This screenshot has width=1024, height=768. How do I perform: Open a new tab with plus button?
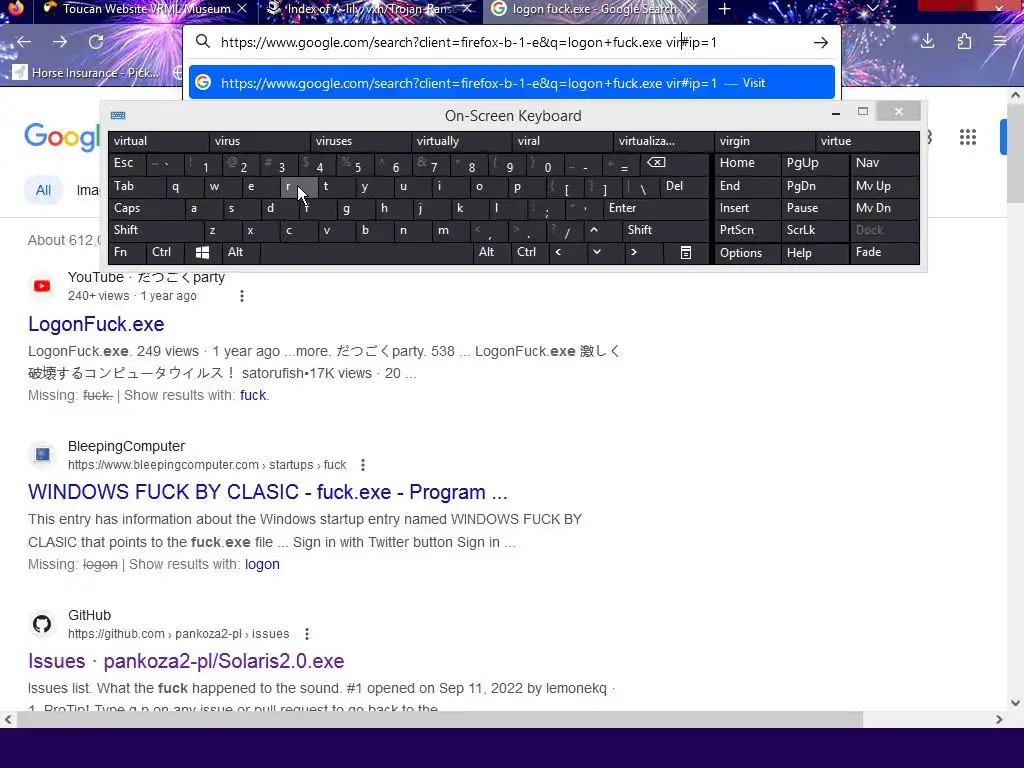(x=724, y=9)
